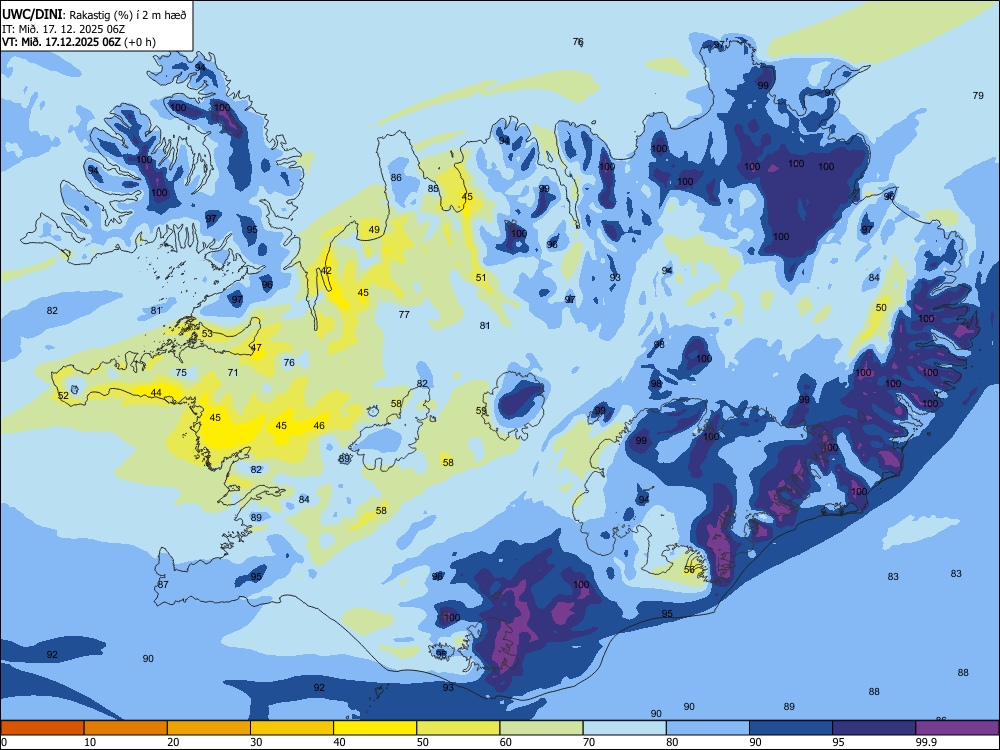Click the 52 humidity value on the map
1000x750 pixels.
click(x=63, y=396)
